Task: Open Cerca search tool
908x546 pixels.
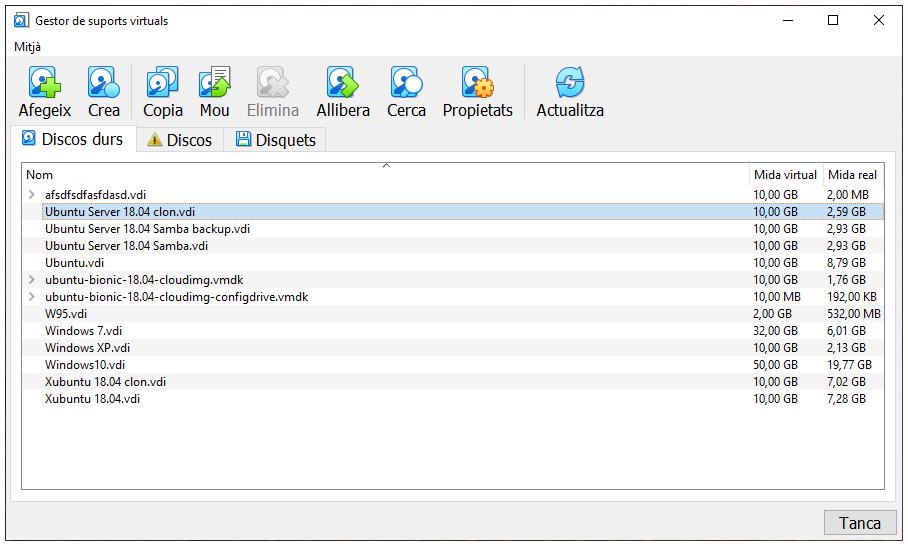Action: 406,83
